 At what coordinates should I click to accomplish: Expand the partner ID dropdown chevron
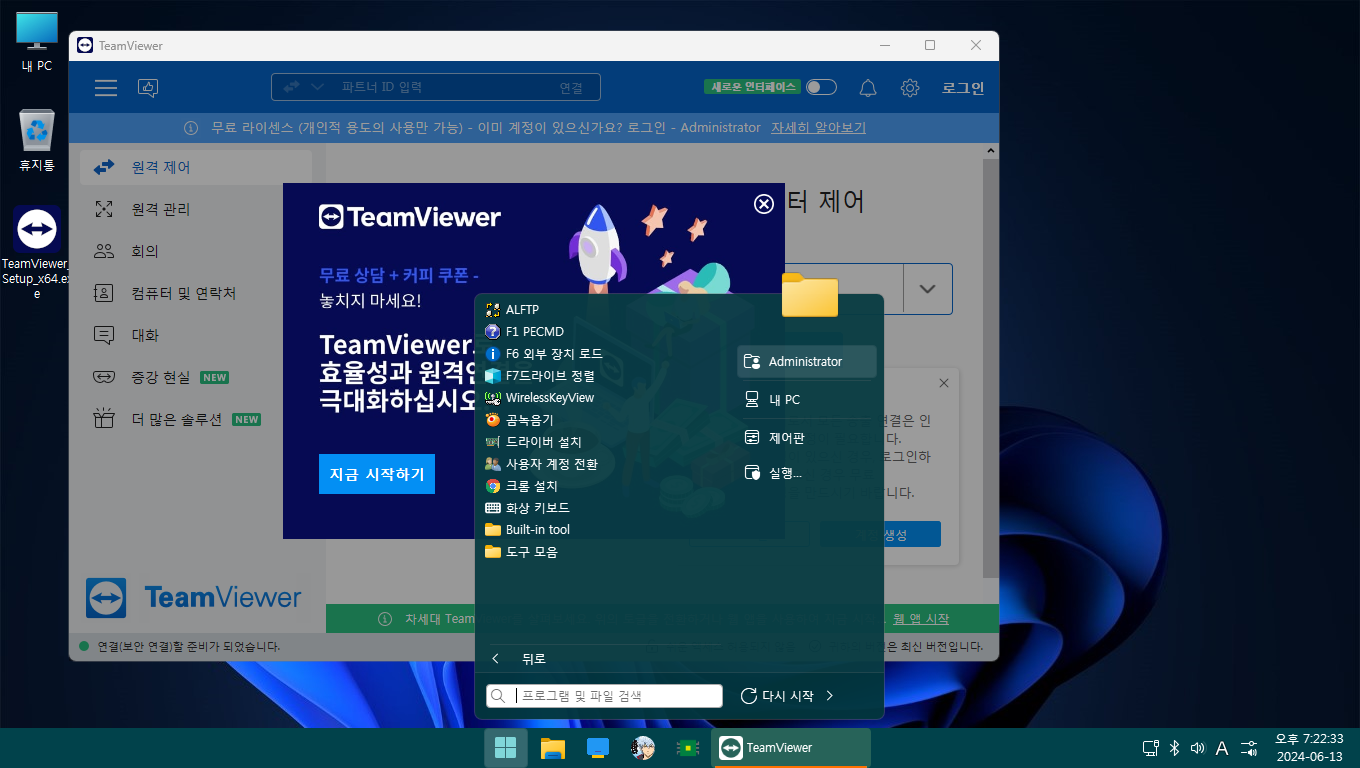(x=927, y=289)
